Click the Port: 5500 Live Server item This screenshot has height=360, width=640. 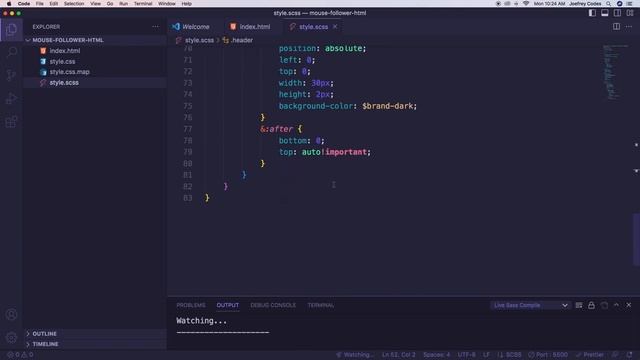548,355
